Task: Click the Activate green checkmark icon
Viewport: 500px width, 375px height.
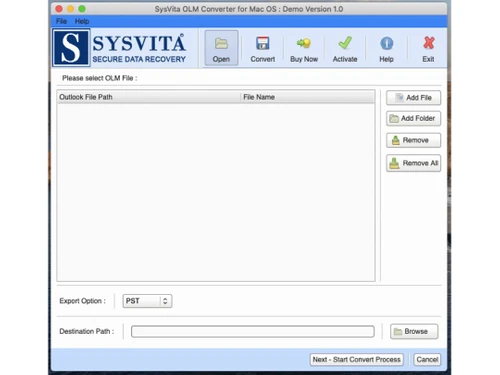Action: click(x=345, y=43)
